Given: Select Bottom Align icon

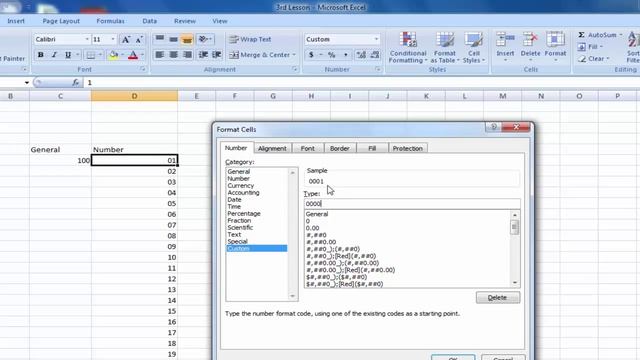Looking at the screenshot, I should [187, 39].
